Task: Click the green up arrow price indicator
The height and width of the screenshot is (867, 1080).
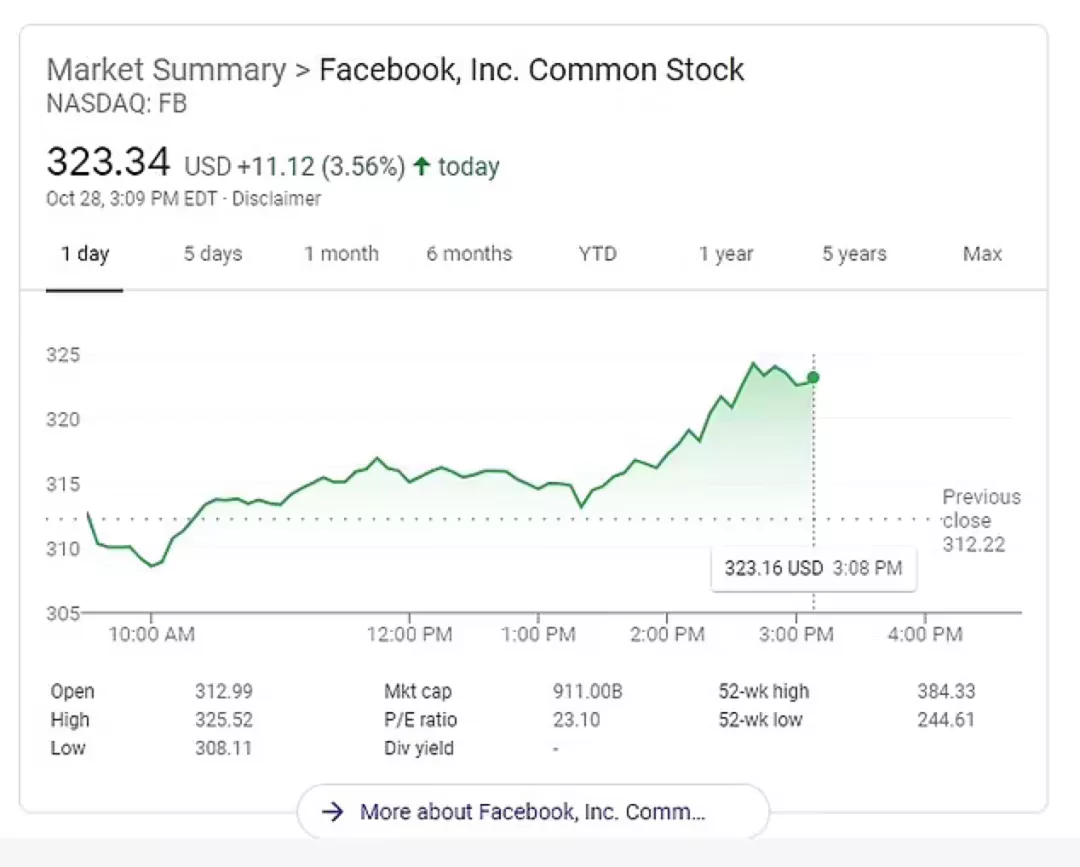Action: [422, 167]
